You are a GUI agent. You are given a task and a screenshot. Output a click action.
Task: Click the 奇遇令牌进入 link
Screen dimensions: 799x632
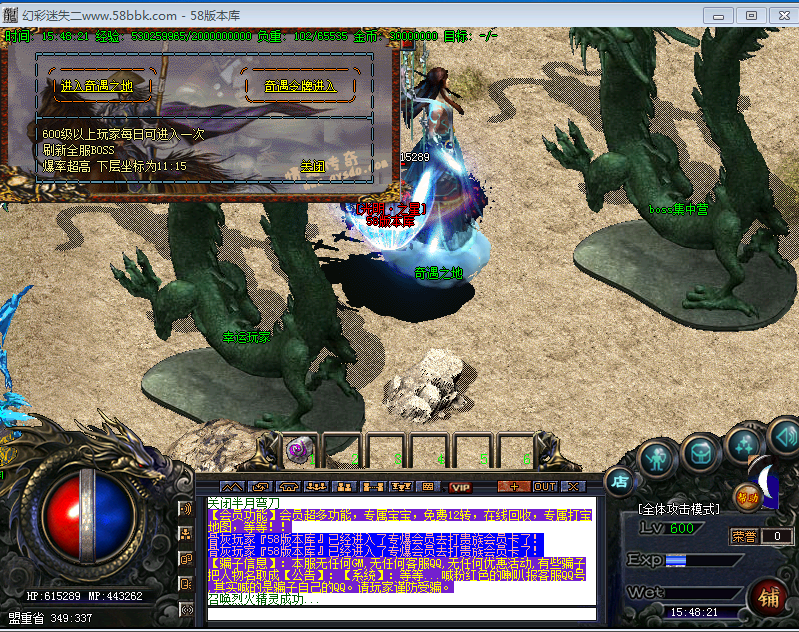[x=300, y=86]
